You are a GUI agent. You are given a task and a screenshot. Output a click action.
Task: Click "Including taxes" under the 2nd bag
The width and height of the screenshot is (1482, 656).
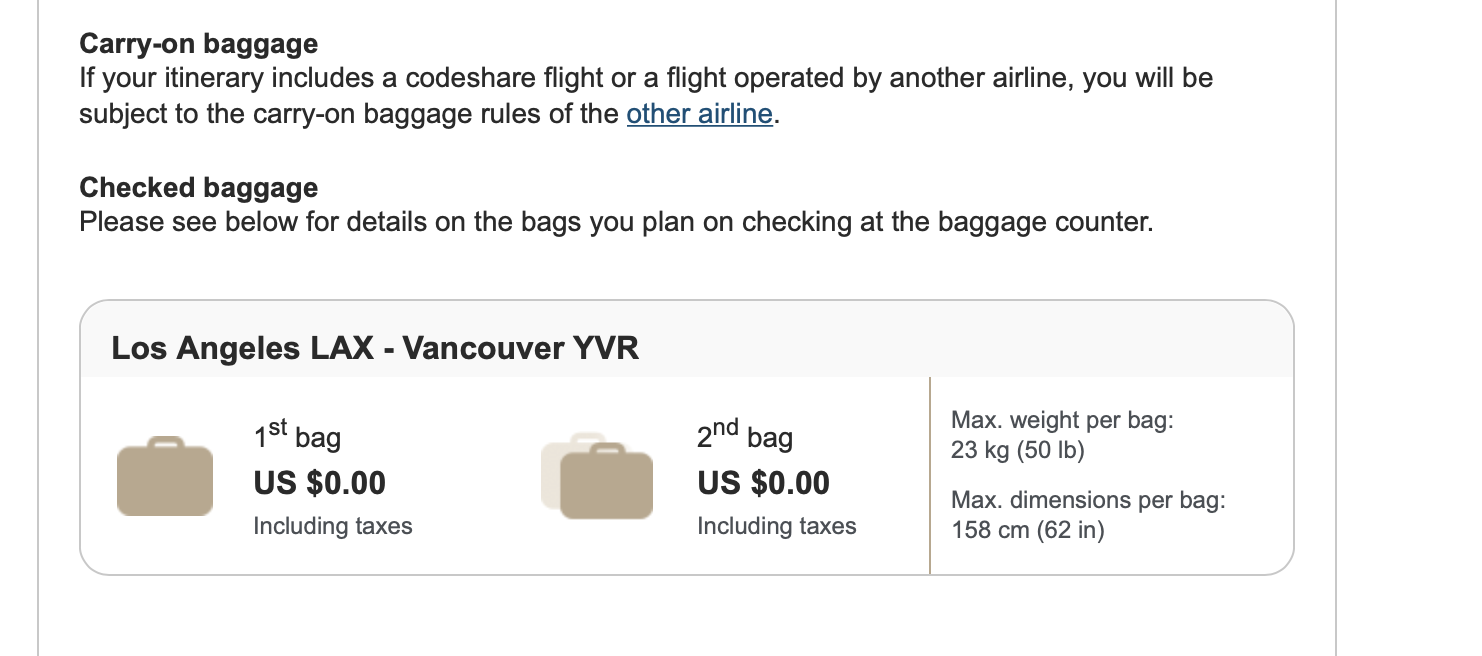point(777,526)
